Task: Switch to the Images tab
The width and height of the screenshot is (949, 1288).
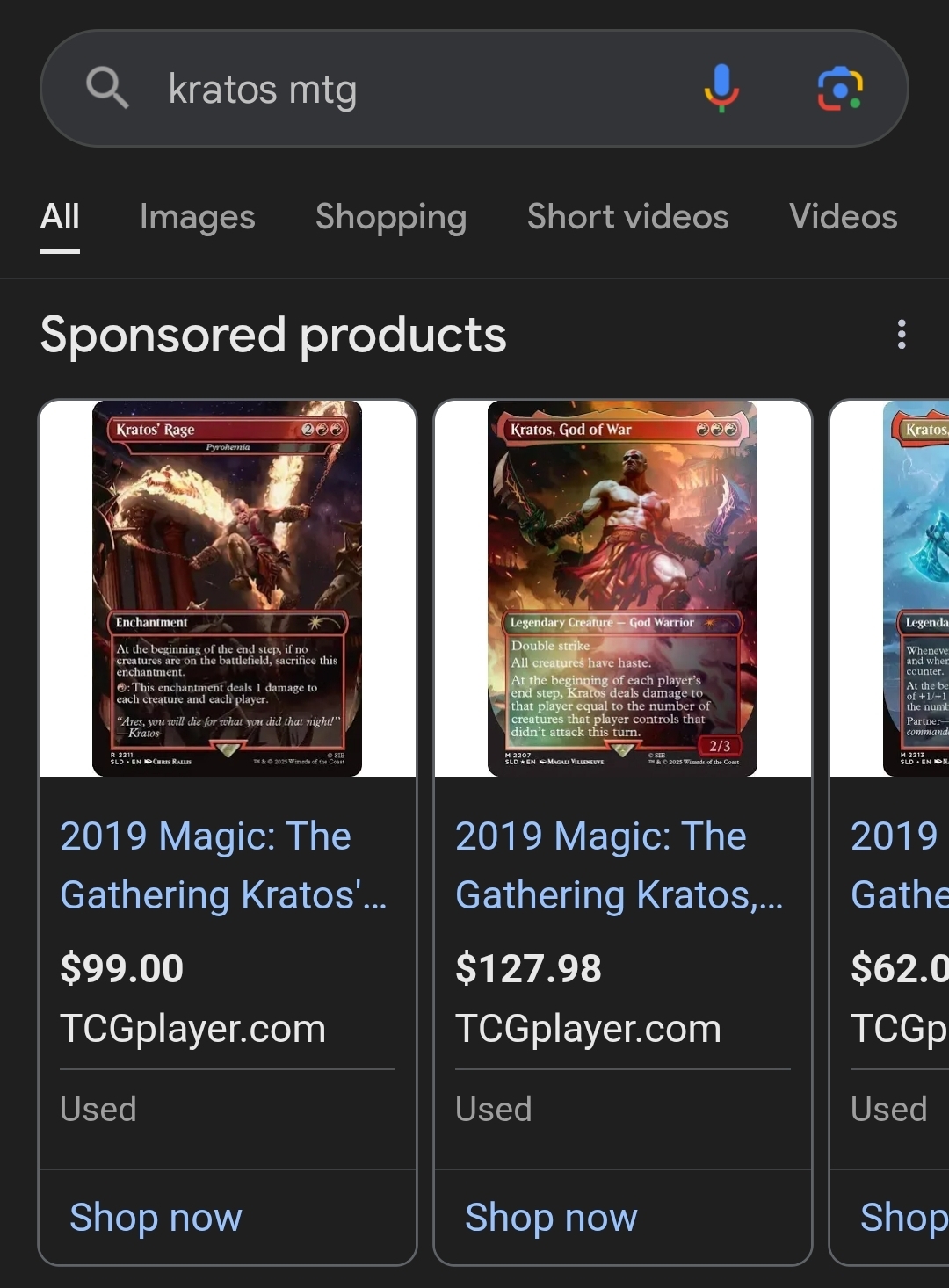Action: [x=198, y=217]
